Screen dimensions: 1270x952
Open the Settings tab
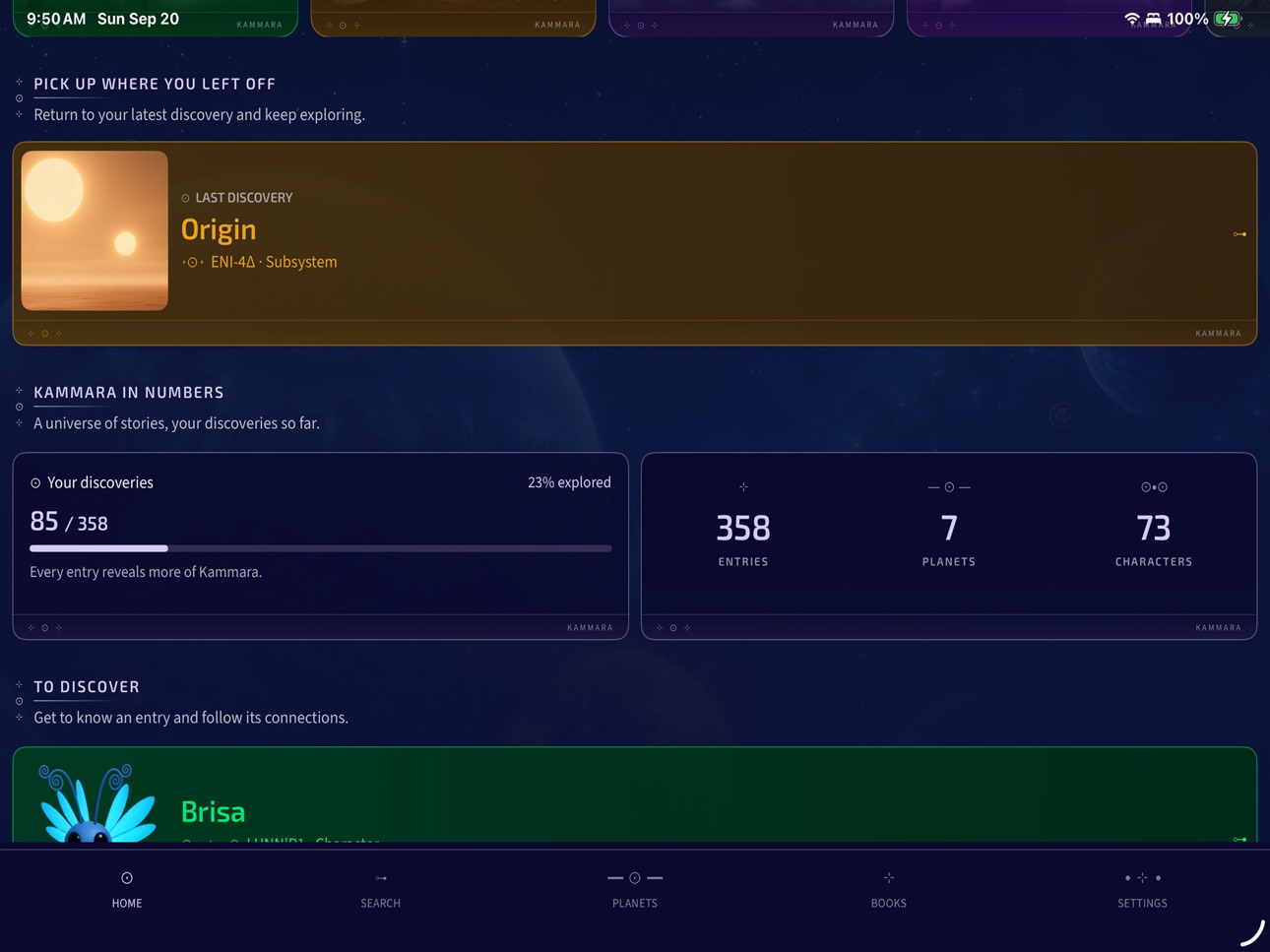(x=1142, y=889)
